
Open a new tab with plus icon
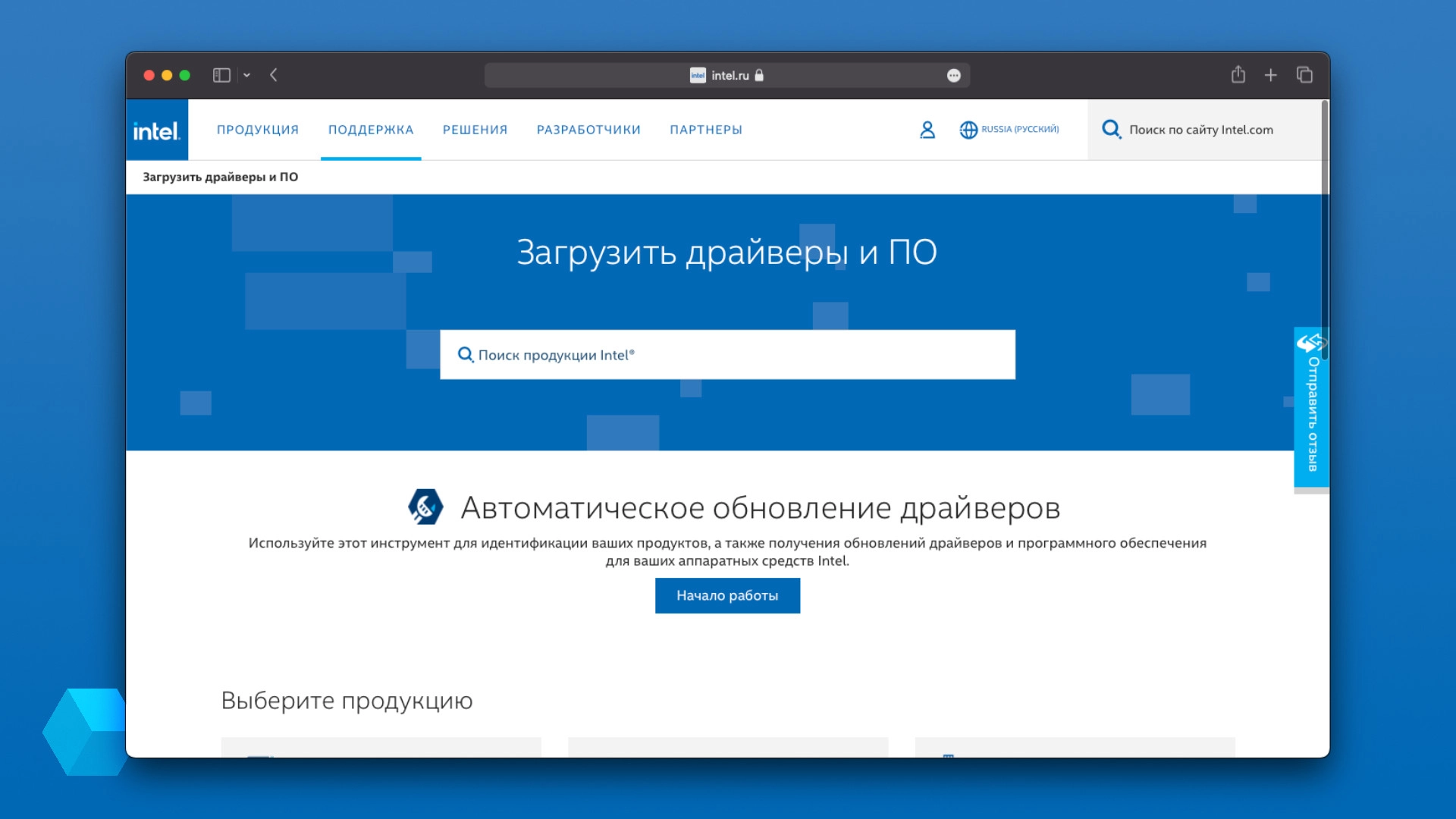coord(1271,74)
